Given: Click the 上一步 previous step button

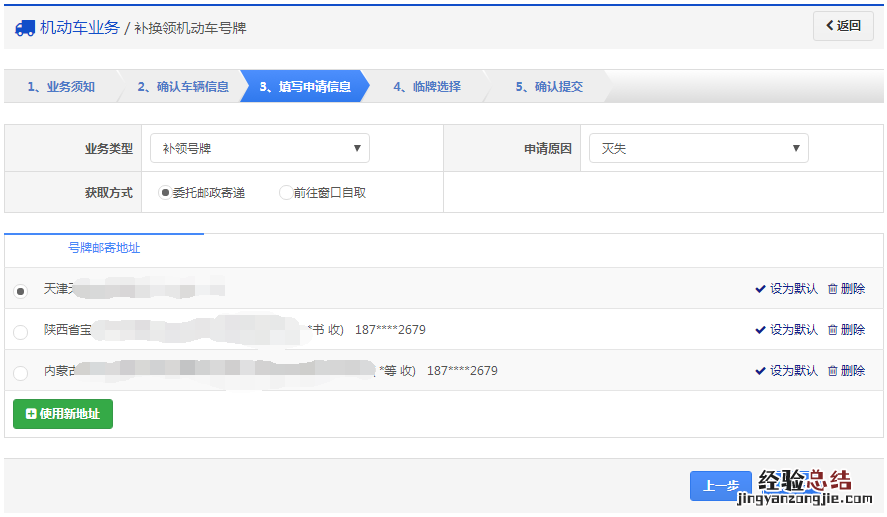Looking at the screenshot, I should 720,486.
